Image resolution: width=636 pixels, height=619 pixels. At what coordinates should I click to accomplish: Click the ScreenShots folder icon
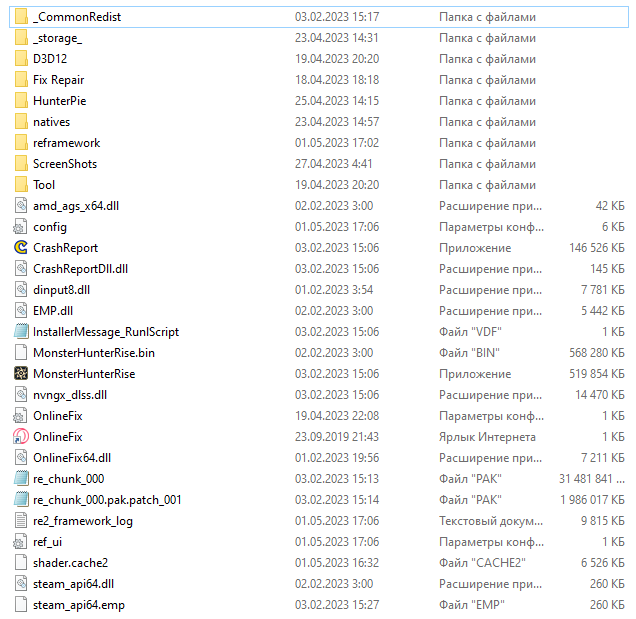point(21,164)
